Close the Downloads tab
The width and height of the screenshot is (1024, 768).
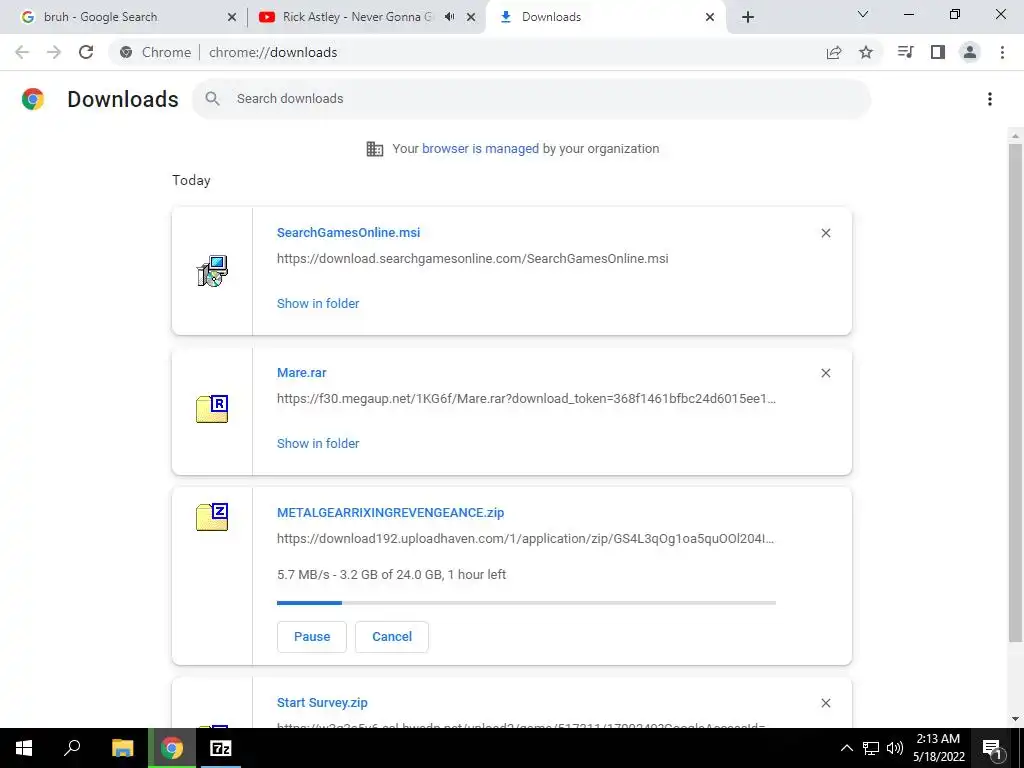710,17
